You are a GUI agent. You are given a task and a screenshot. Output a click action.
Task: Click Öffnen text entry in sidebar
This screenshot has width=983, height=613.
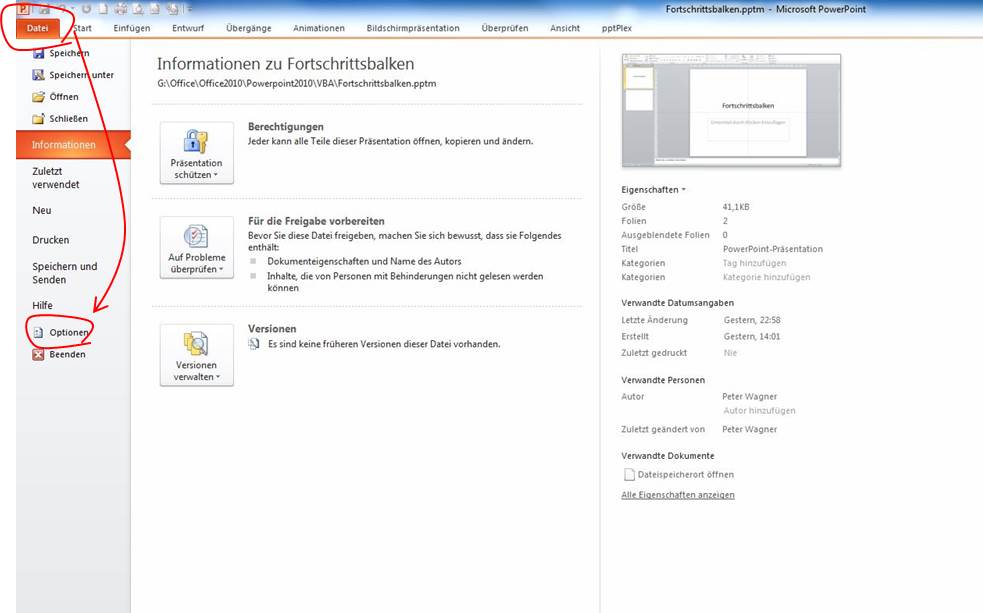point(64,97)
